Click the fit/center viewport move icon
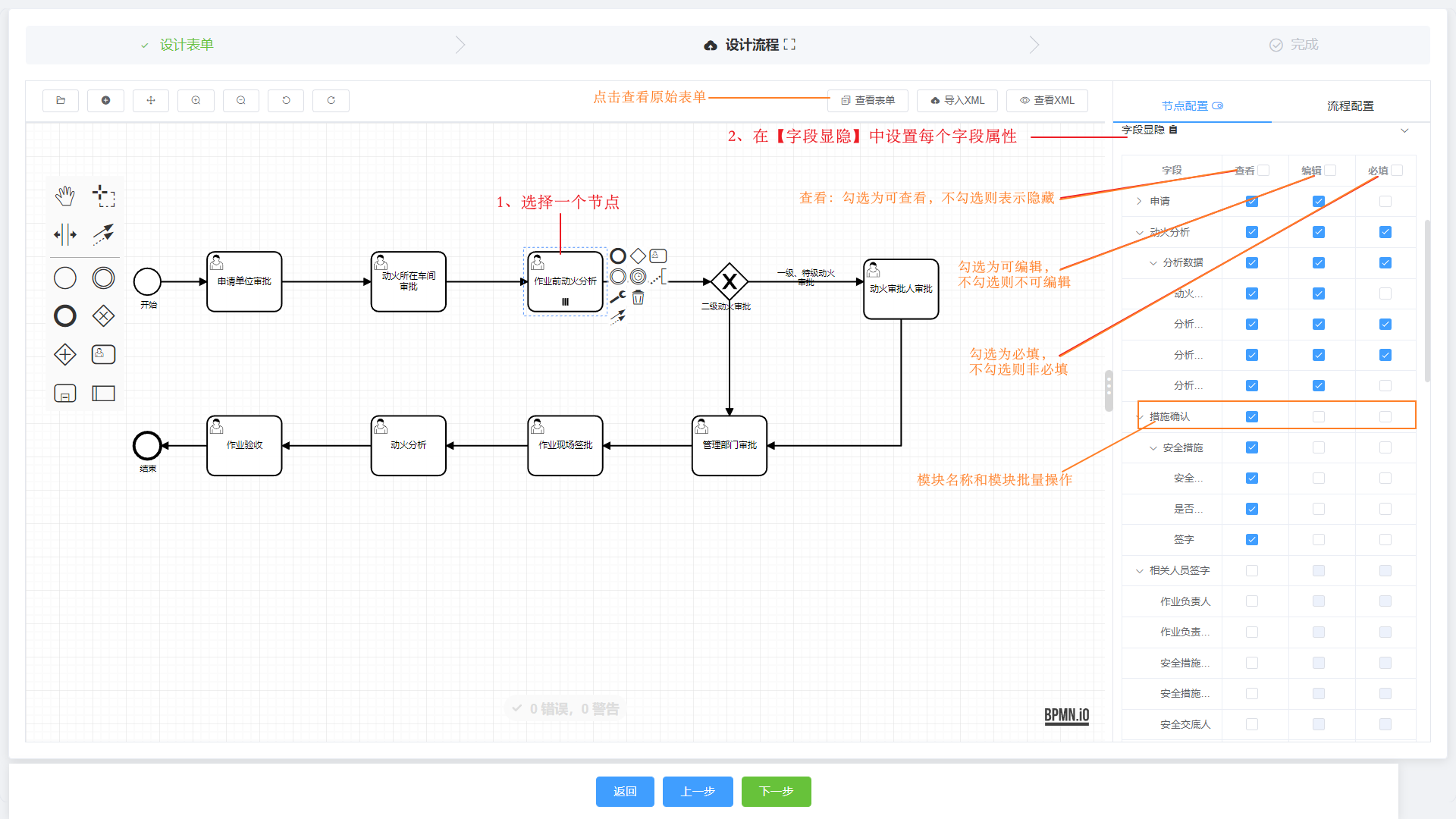 (151, 100)
